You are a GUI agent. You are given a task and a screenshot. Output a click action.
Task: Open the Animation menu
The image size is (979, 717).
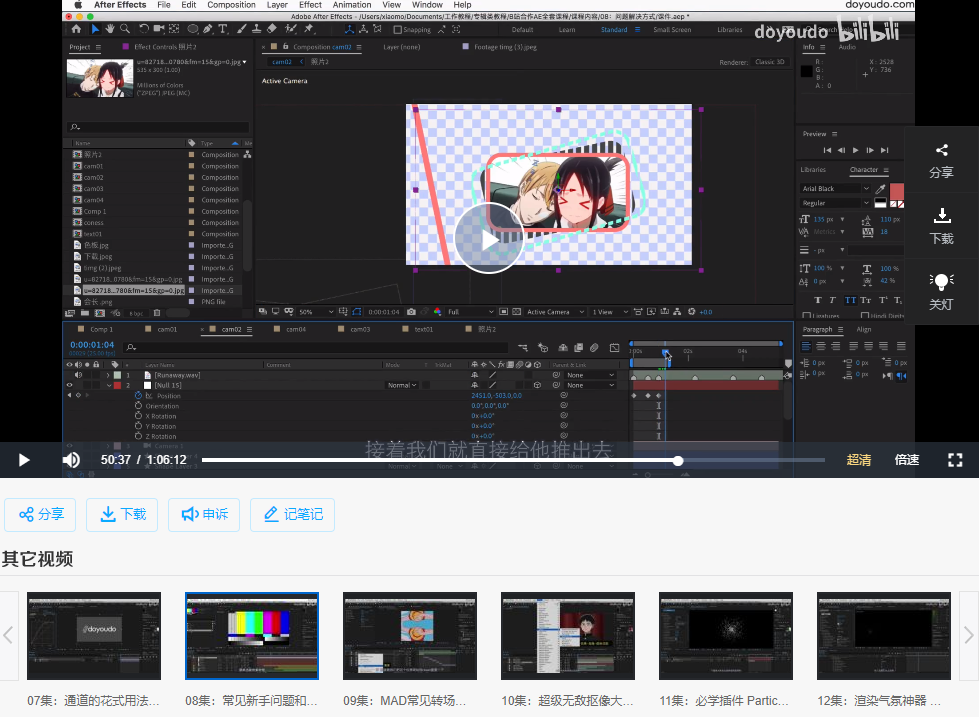pyautogui.click(x=352, y=5)
